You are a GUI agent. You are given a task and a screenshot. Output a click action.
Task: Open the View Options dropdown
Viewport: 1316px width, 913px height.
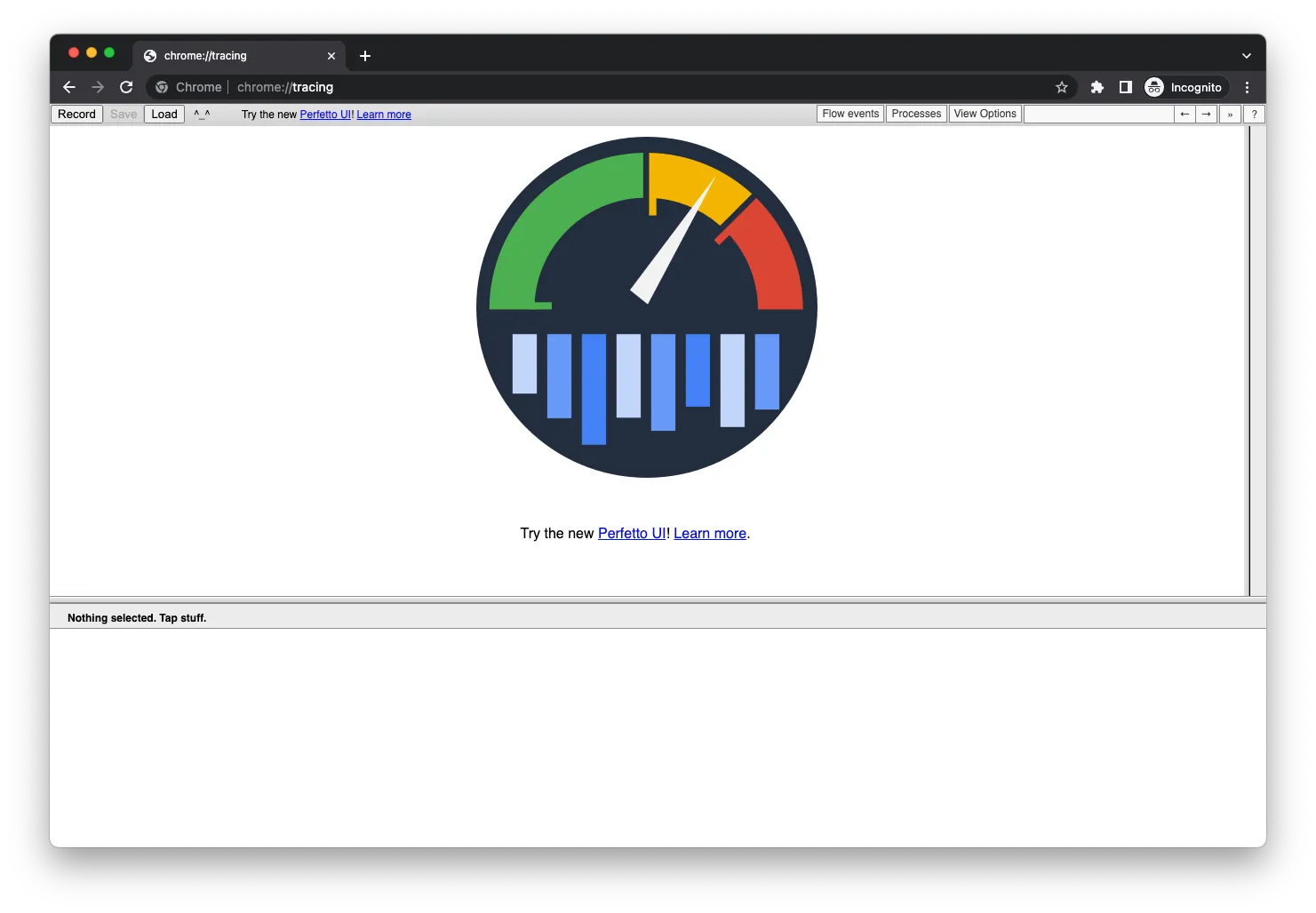984,113
